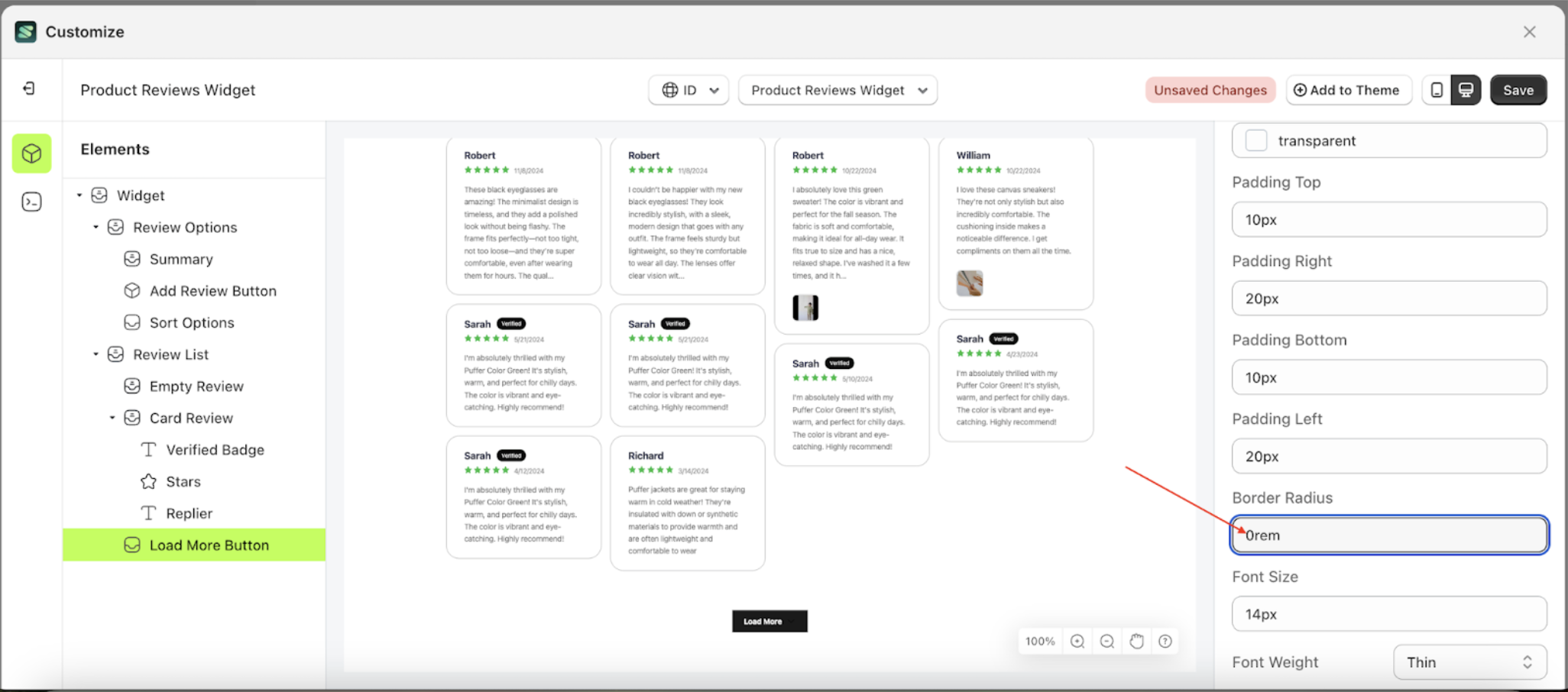The height and width of the screenshot is (692, 1568).
Task: Enable the transparent background checkbox
Action: pos(1255,141)
